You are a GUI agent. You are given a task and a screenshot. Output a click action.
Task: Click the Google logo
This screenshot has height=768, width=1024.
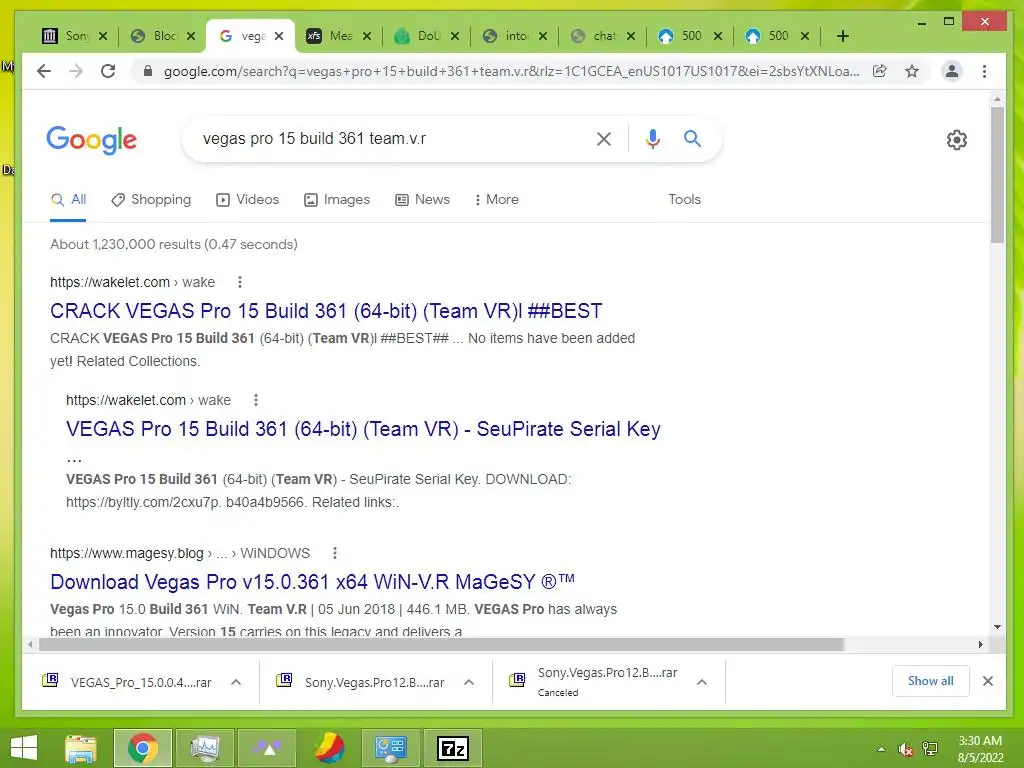click(91, 140)
